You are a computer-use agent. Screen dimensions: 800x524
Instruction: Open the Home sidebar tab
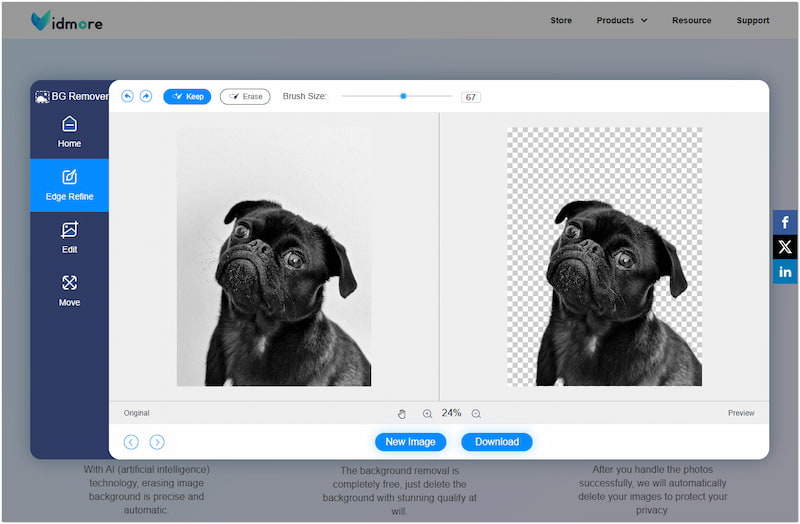pyautogui.click(x=69, y=132)
